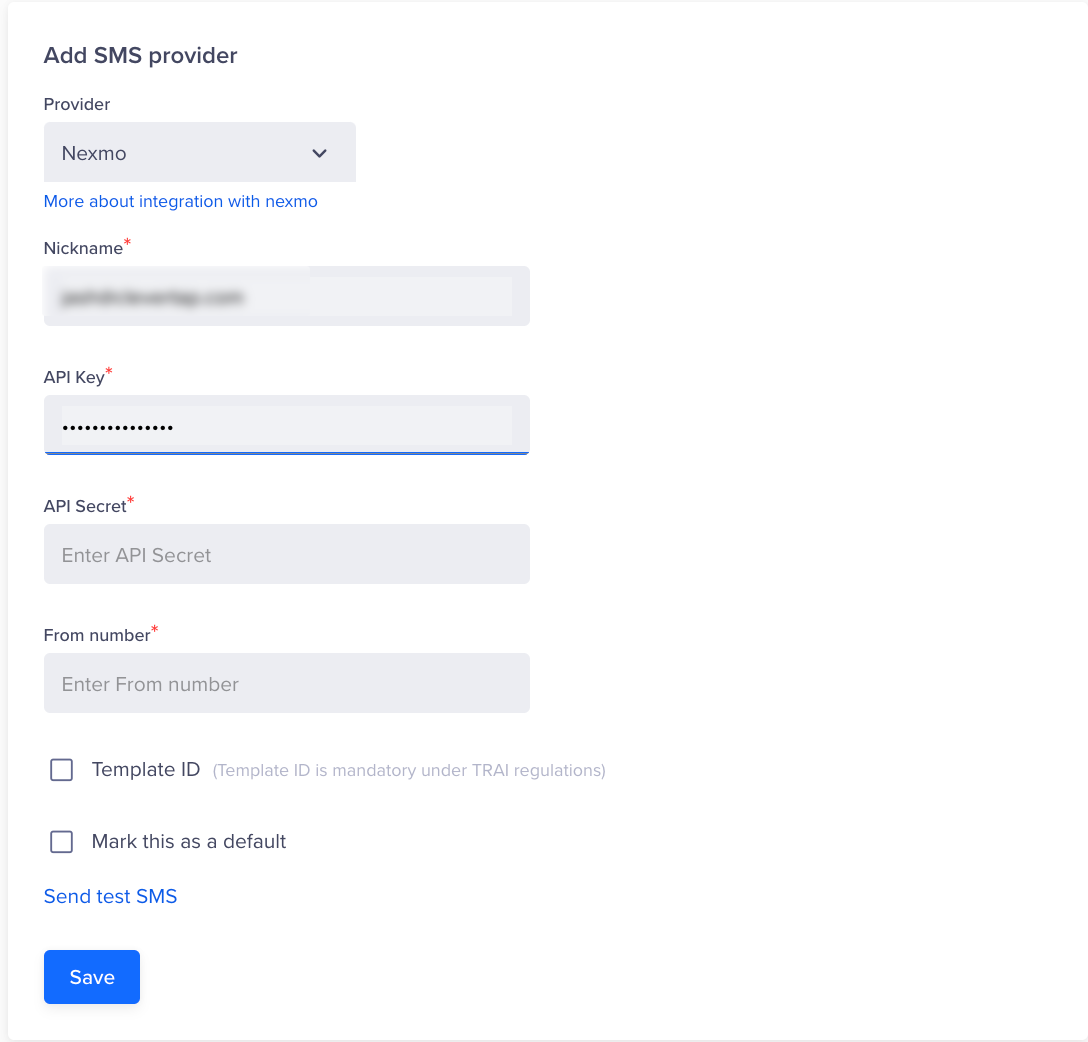Click the TRAI regulations hint text
Image resolution: width=1088 pixels, height=1042 pixels.
pyautogui.click(x=409, y=771)
